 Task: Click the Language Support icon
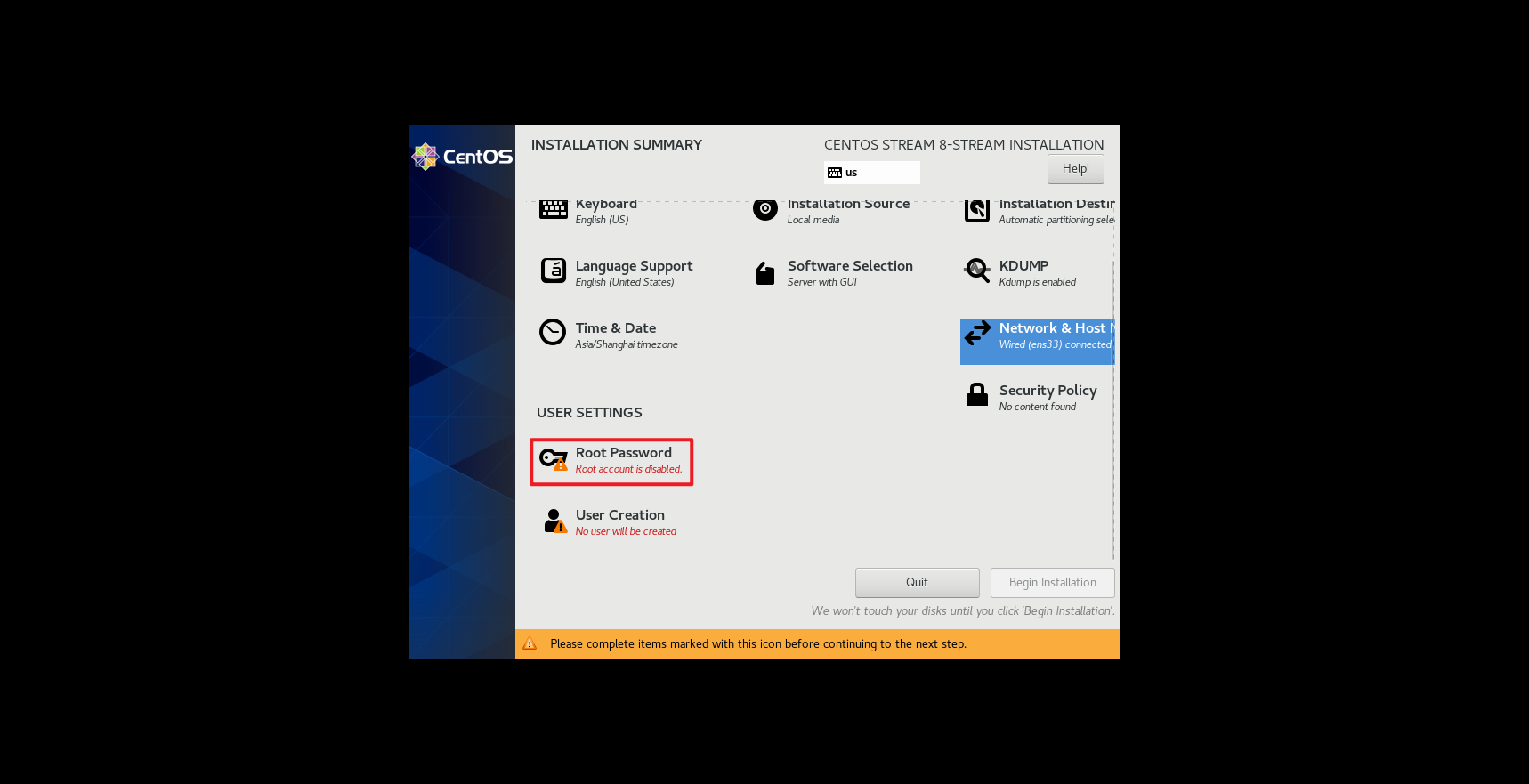coord(553,270)
